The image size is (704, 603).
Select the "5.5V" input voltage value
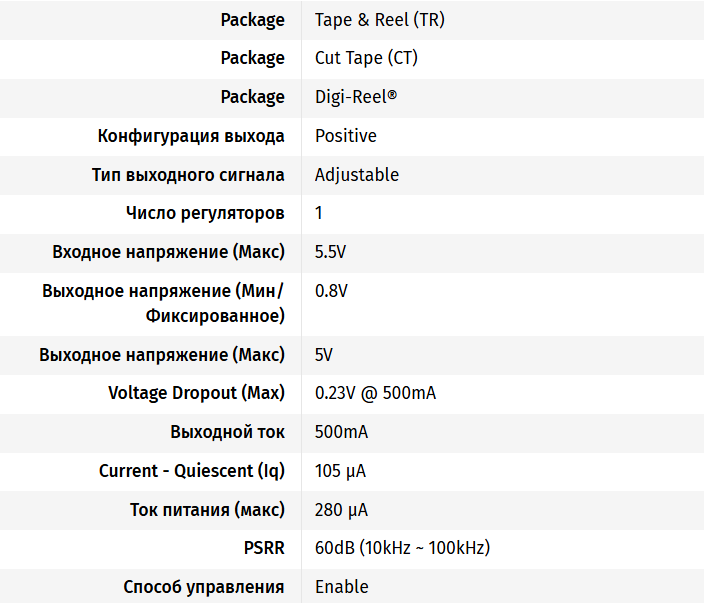331,252
